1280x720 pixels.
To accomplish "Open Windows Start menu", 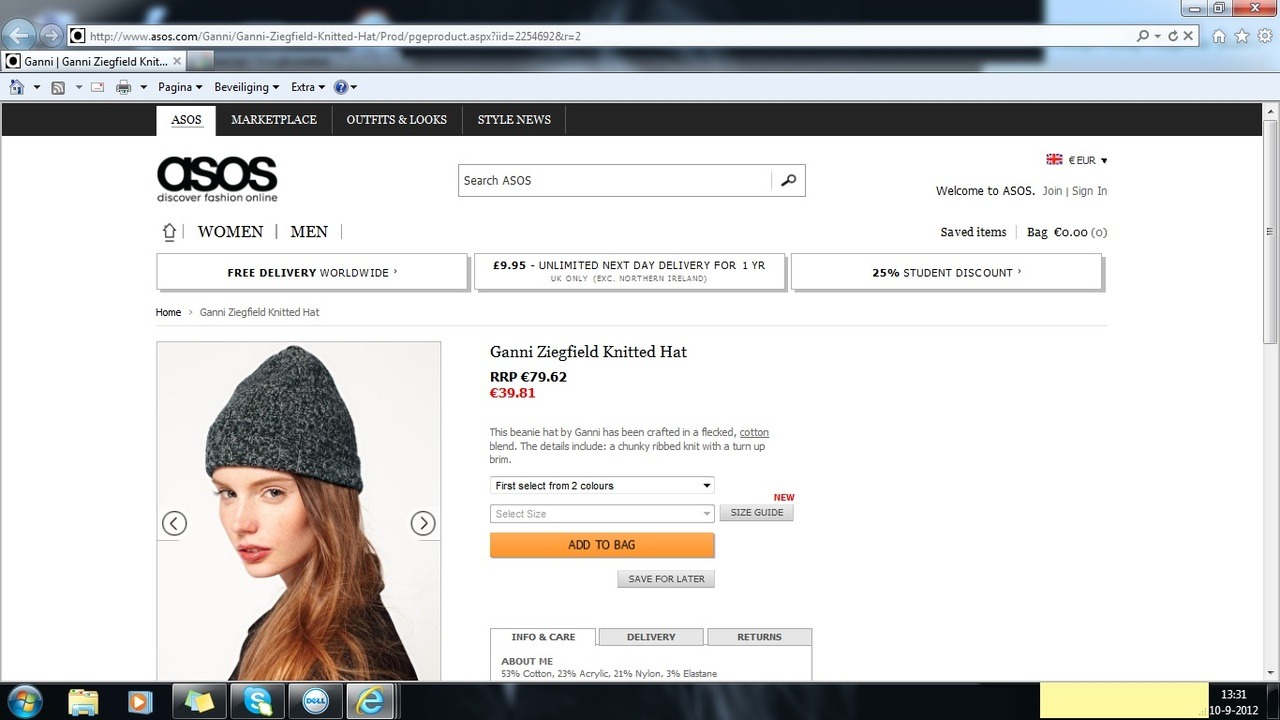I will click(23, 701).
